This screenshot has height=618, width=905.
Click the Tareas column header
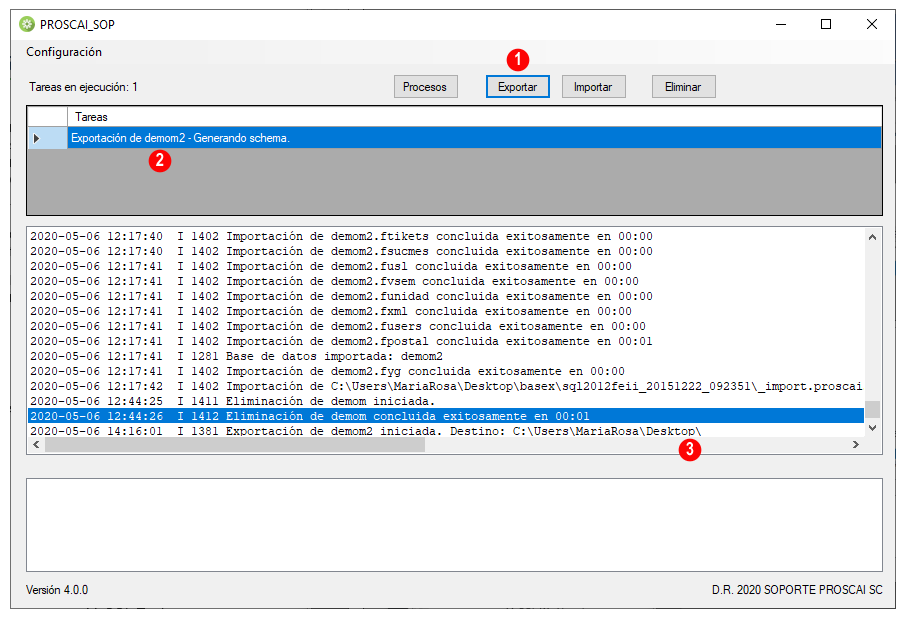tap(474, 117)
